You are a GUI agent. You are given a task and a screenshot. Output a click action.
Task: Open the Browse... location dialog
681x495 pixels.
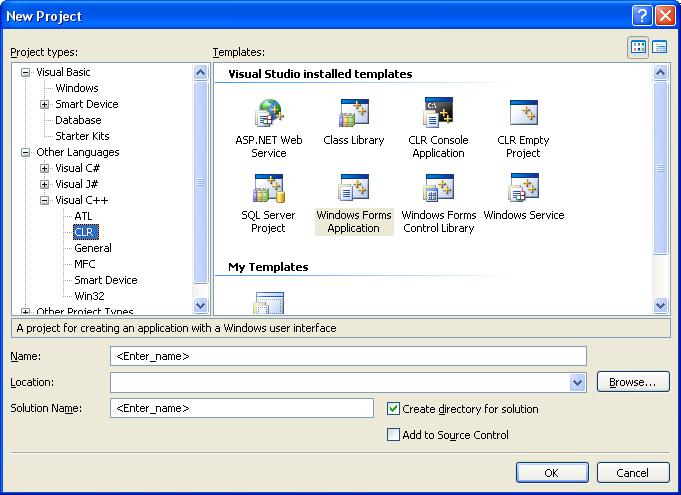tap(633, 382)
